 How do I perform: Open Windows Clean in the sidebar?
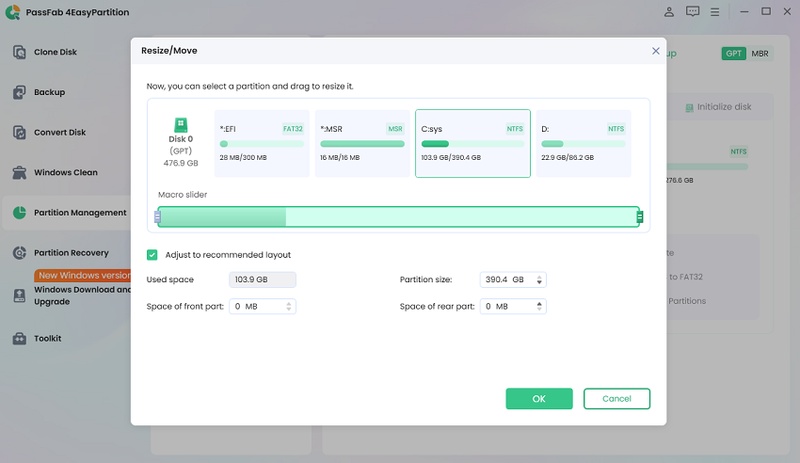pos(66,173)
